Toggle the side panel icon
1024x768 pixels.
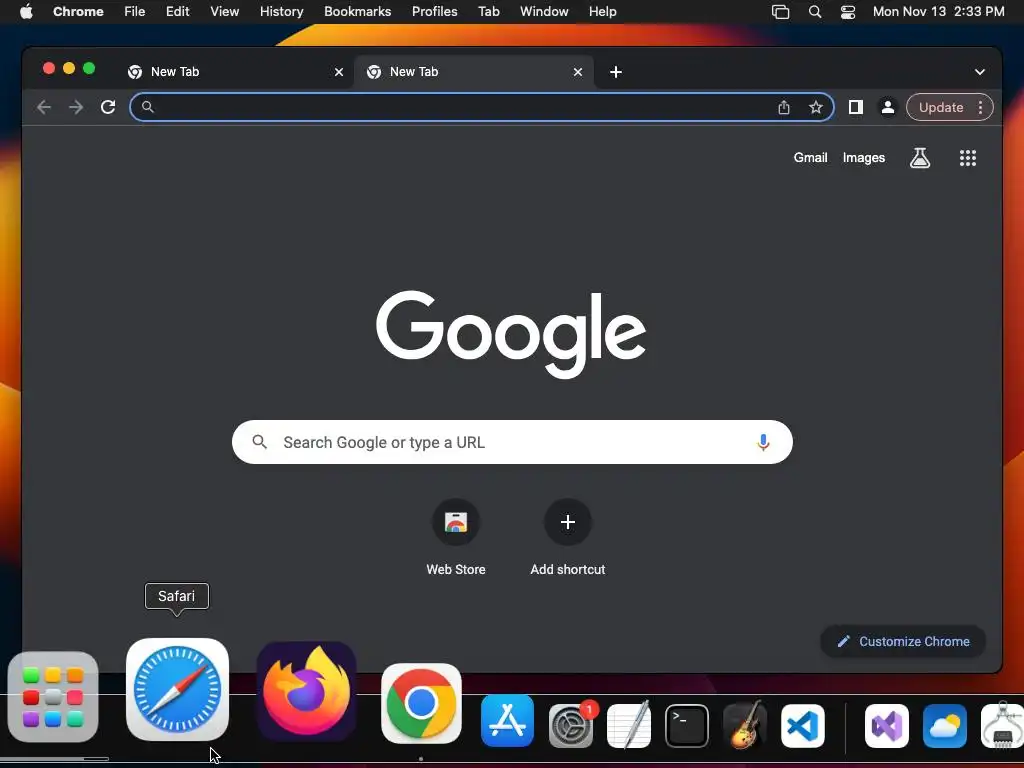[856, 107]
